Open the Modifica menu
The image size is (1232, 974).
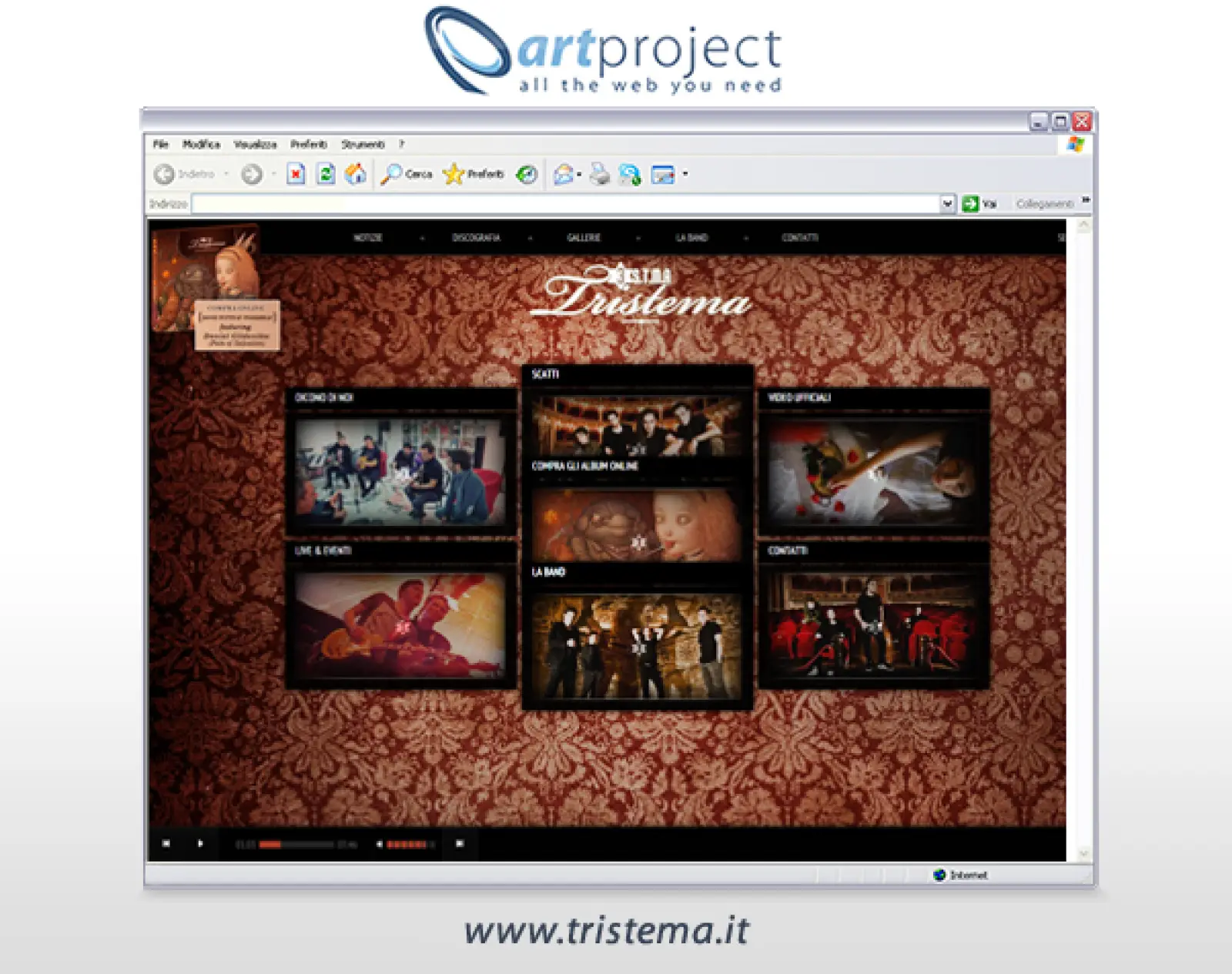tap(201, 144)
